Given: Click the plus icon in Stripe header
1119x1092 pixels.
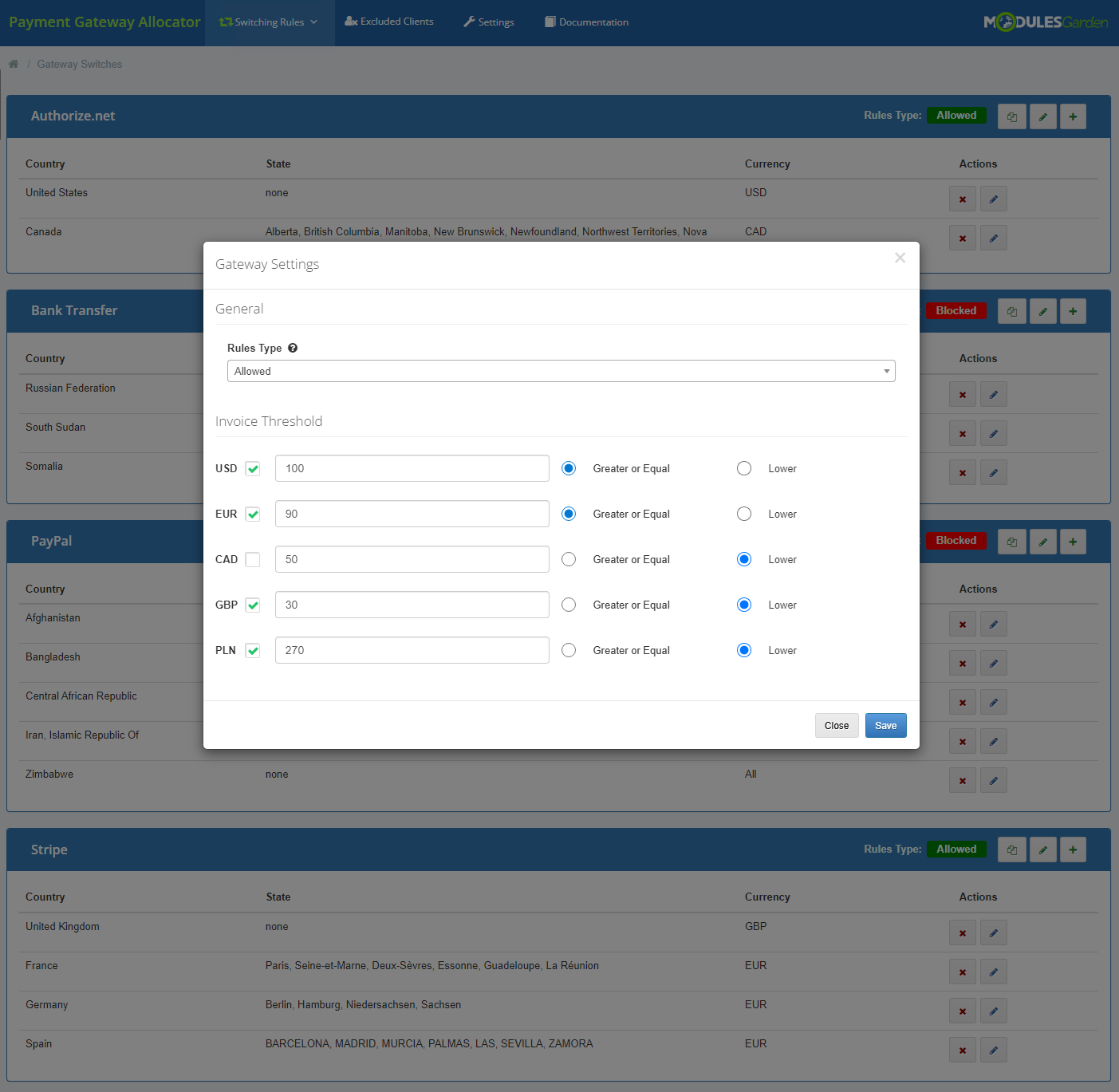Looking at the screenshot, I should pos(1073,850).
